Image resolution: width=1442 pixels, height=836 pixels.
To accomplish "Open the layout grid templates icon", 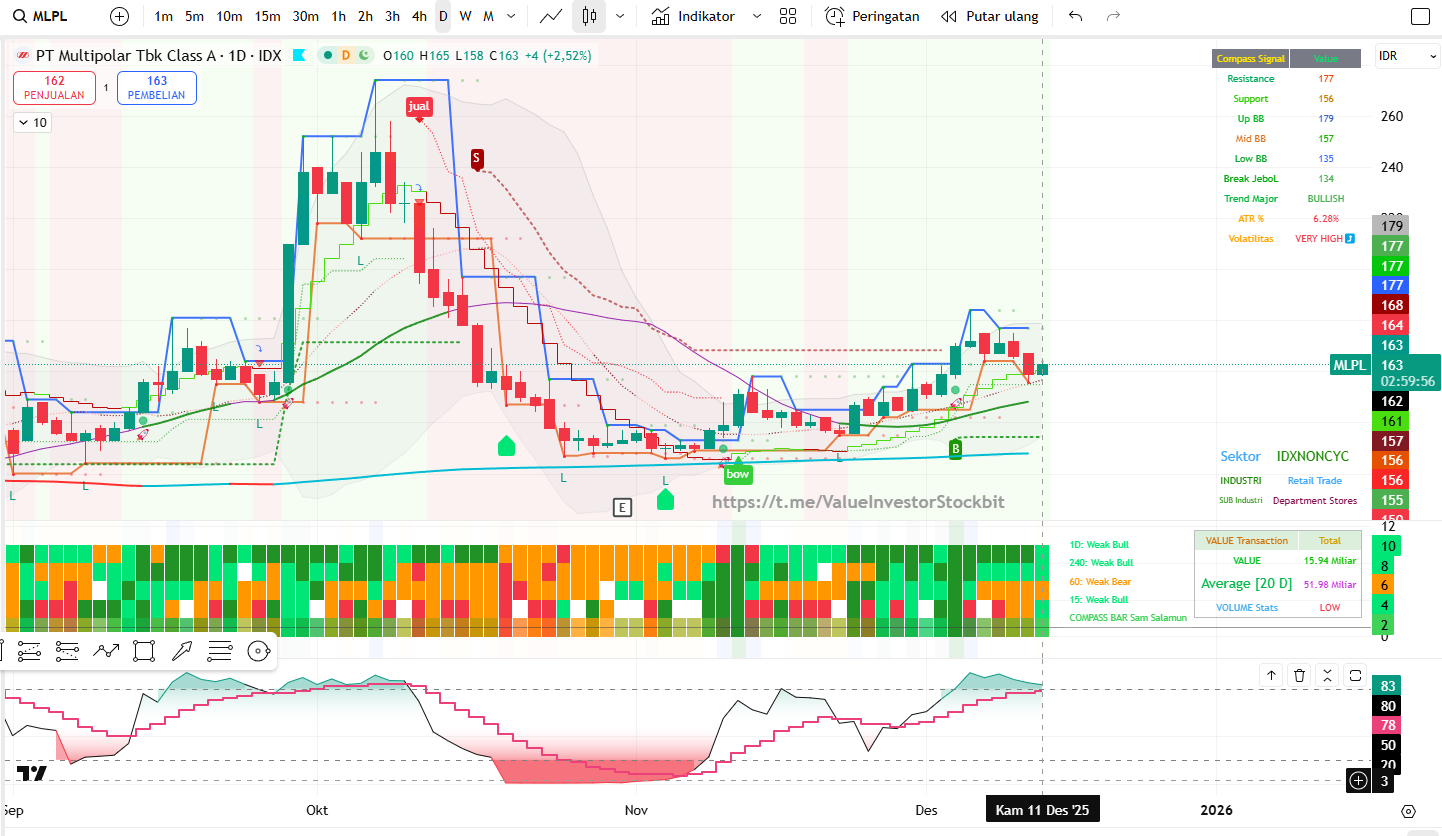I will click(x=788, y=16).
